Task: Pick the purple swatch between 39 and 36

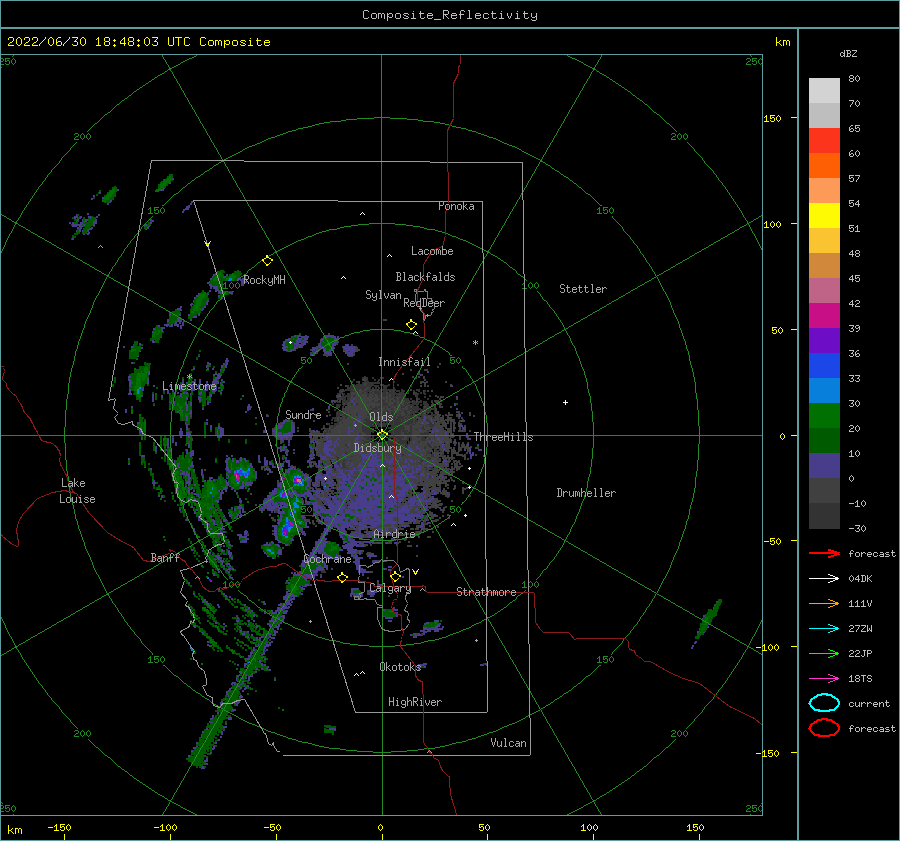Action: tap(824, 340)
